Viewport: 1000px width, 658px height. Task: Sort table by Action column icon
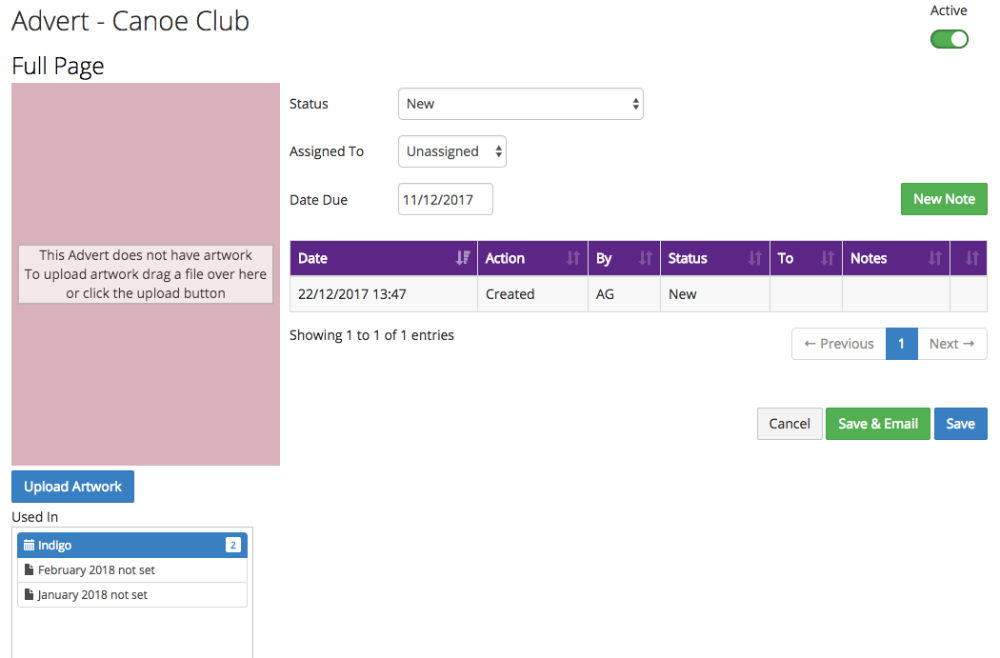click(x=572, y=258)
